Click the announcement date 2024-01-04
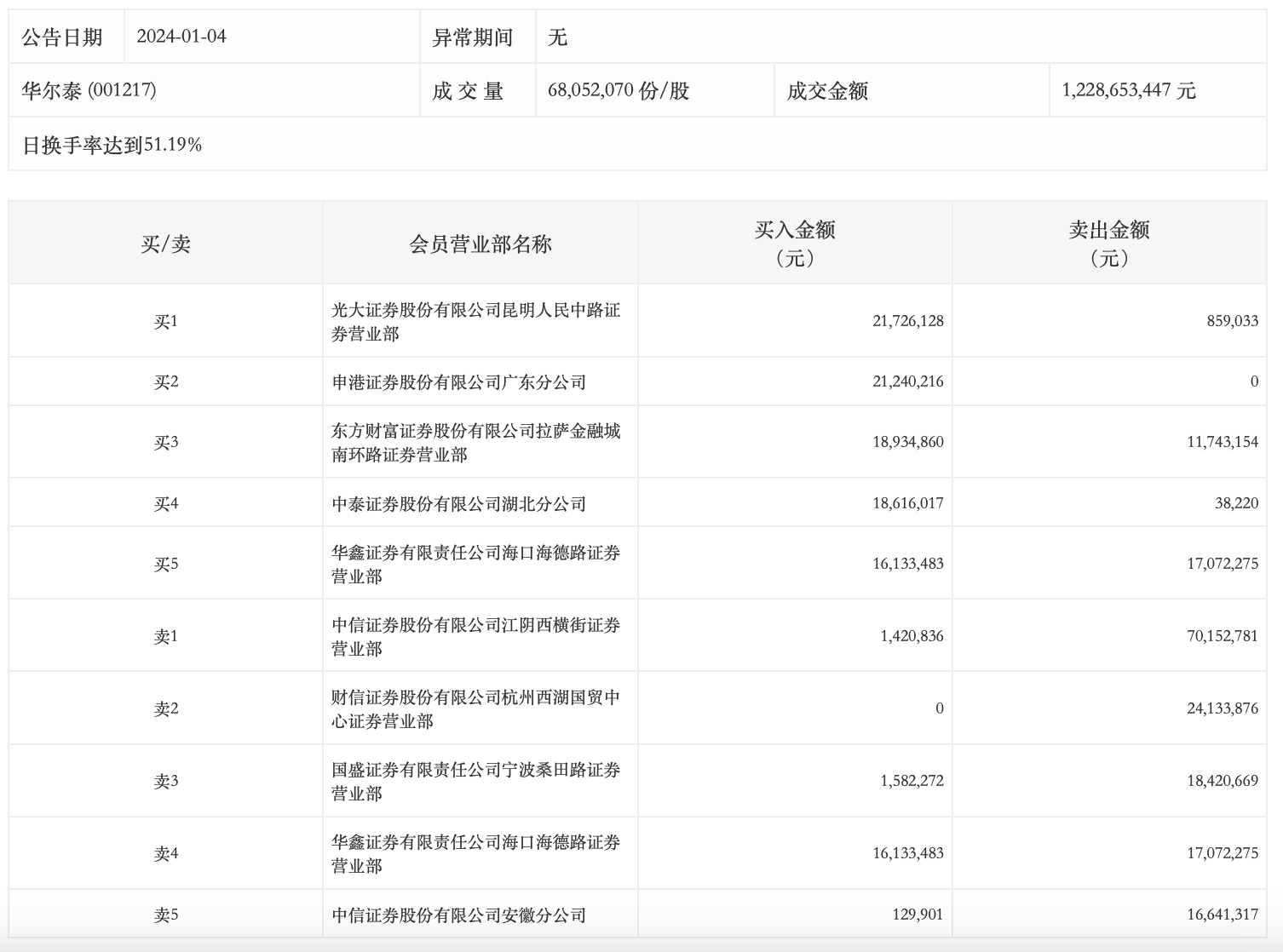The height and width of the screenshot is (952, 1283). tap(181, 37)
